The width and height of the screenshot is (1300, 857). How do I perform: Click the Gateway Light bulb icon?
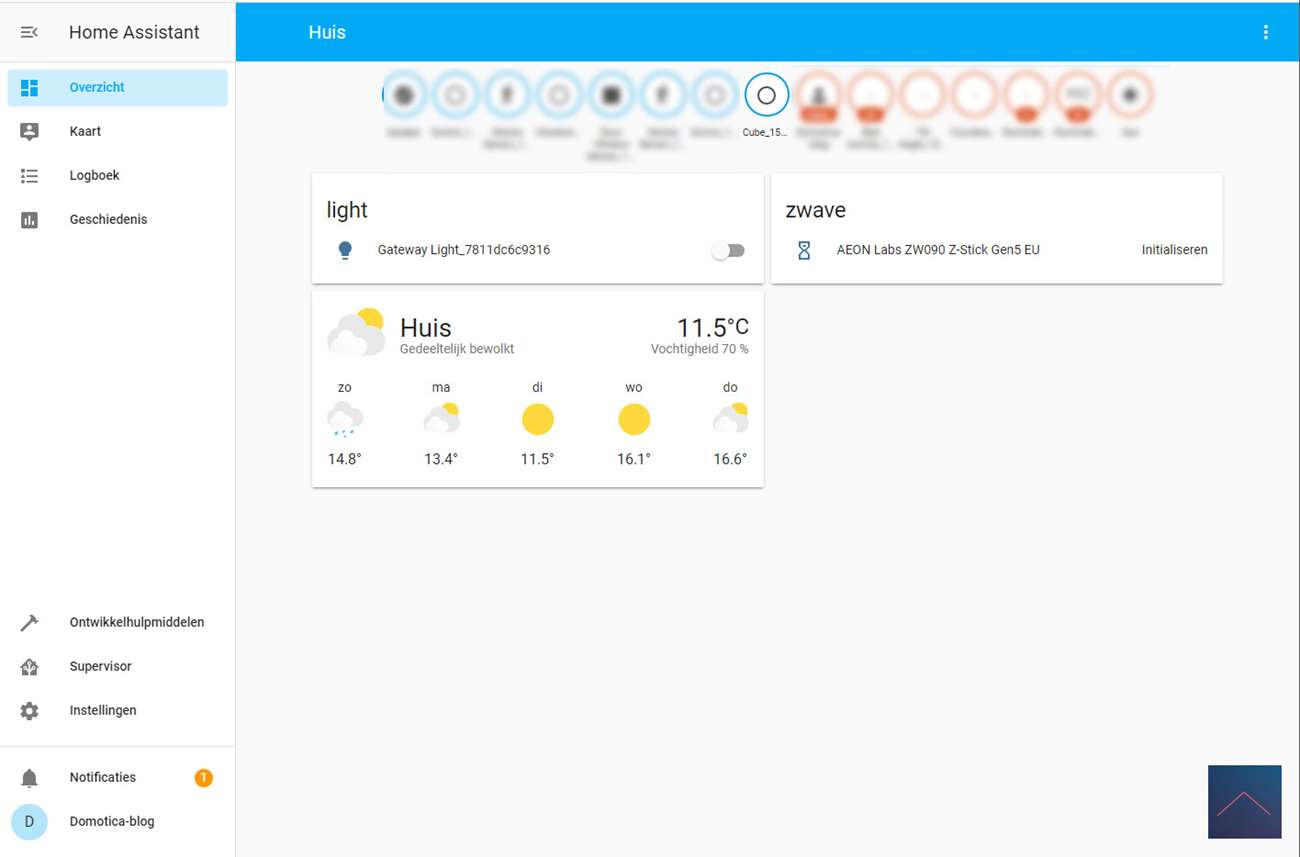click(345, 250)
